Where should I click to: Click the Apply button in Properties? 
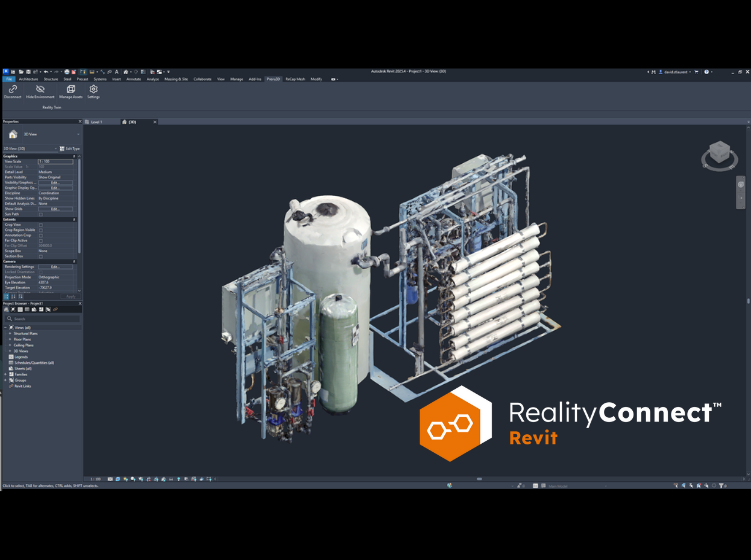click(x=70, y=297)
